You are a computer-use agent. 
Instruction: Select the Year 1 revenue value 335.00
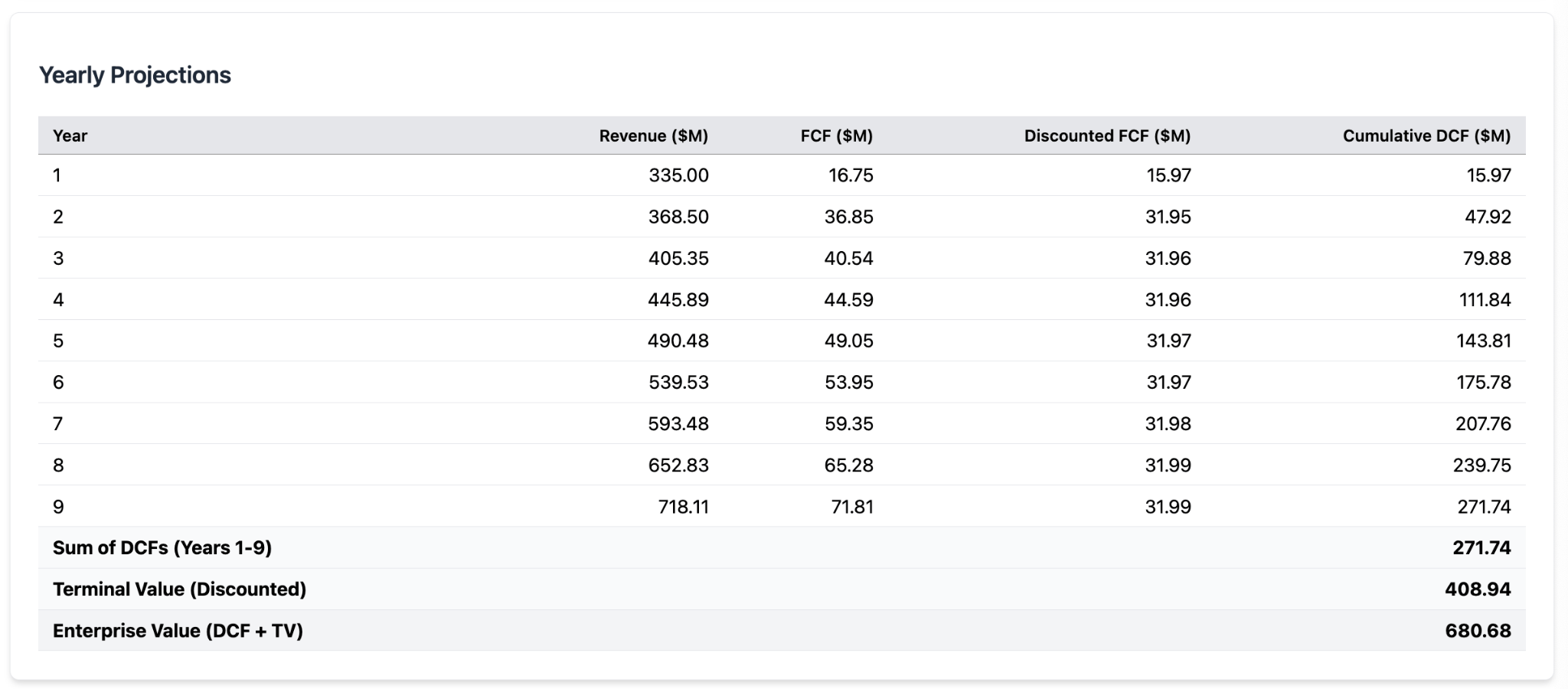pyautogui.click(x=678, y=175)
